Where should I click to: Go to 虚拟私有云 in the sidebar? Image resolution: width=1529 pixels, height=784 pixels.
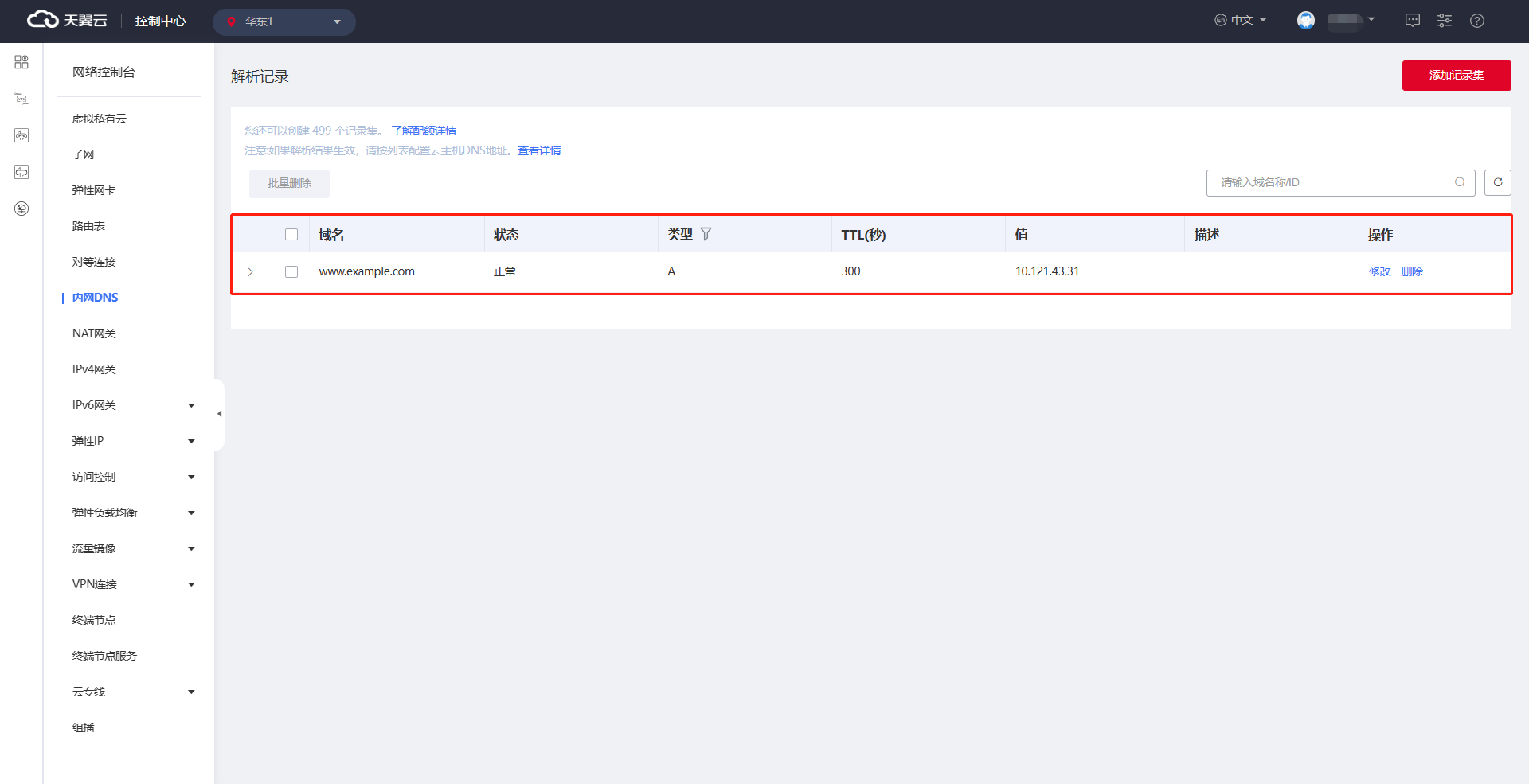point(100,119)
